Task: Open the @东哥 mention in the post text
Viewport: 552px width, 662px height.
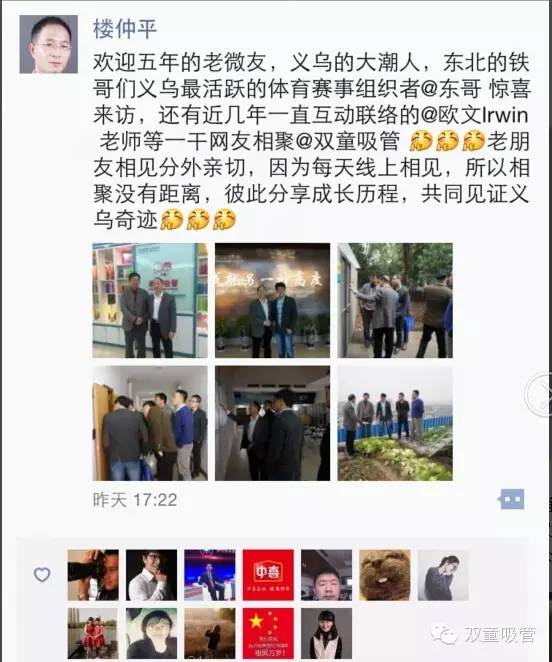Action: pos(451,89)
